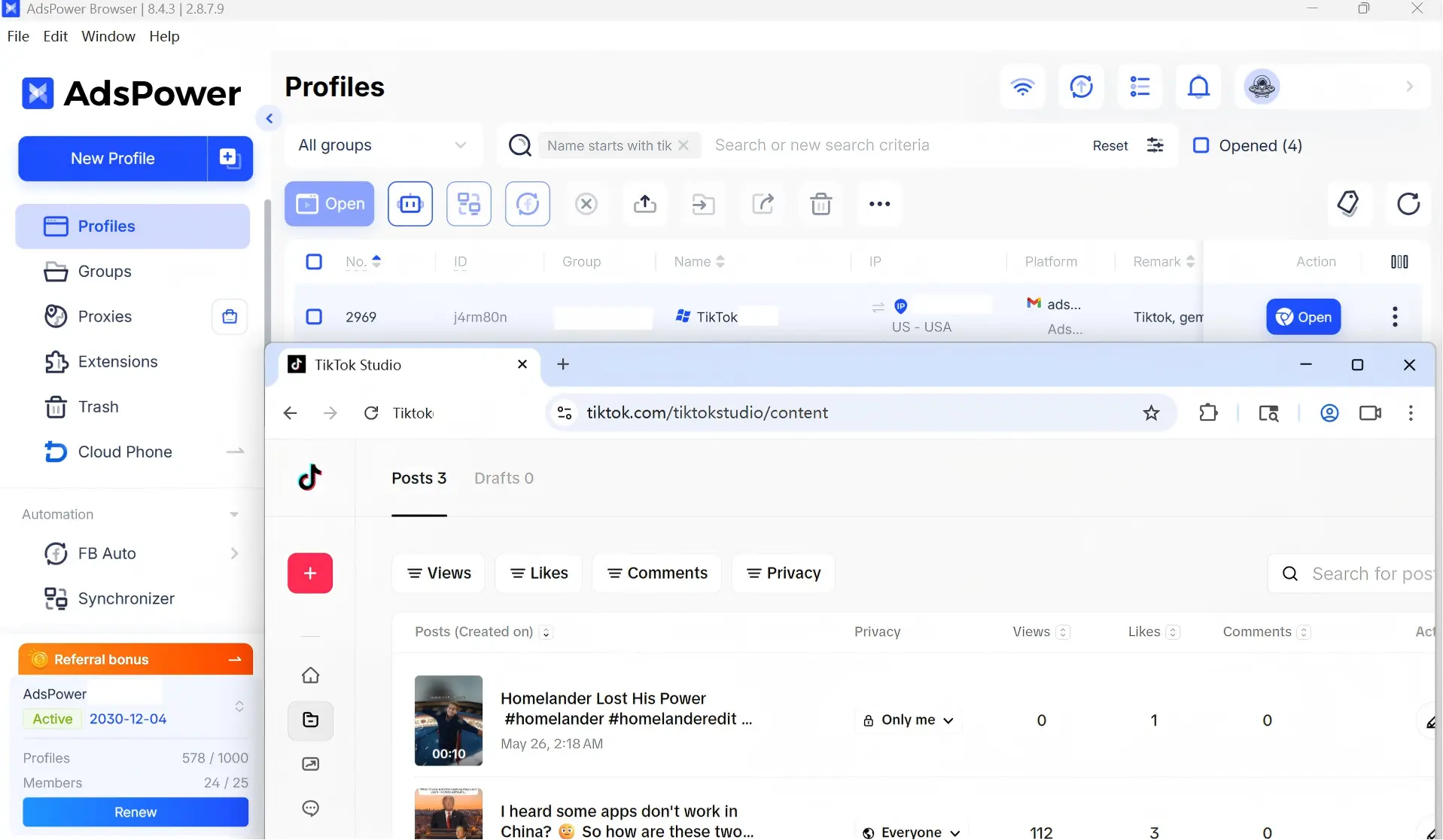Select the checkbox for profile 2969

[314, 317]
